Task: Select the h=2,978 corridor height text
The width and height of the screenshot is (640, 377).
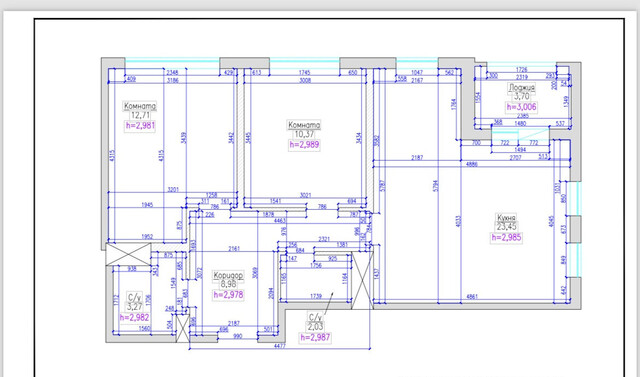Action: 229,295
